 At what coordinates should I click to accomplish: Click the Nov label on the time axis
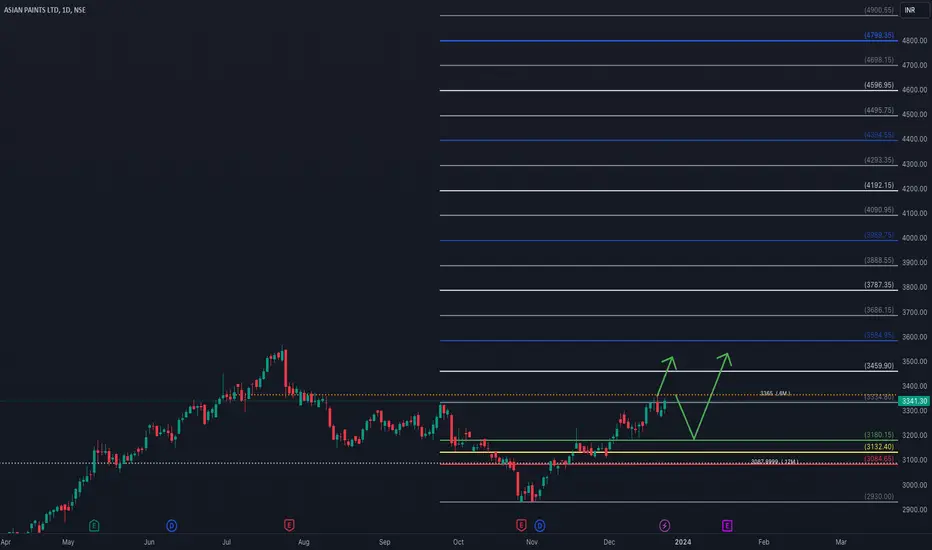(532, 542)
